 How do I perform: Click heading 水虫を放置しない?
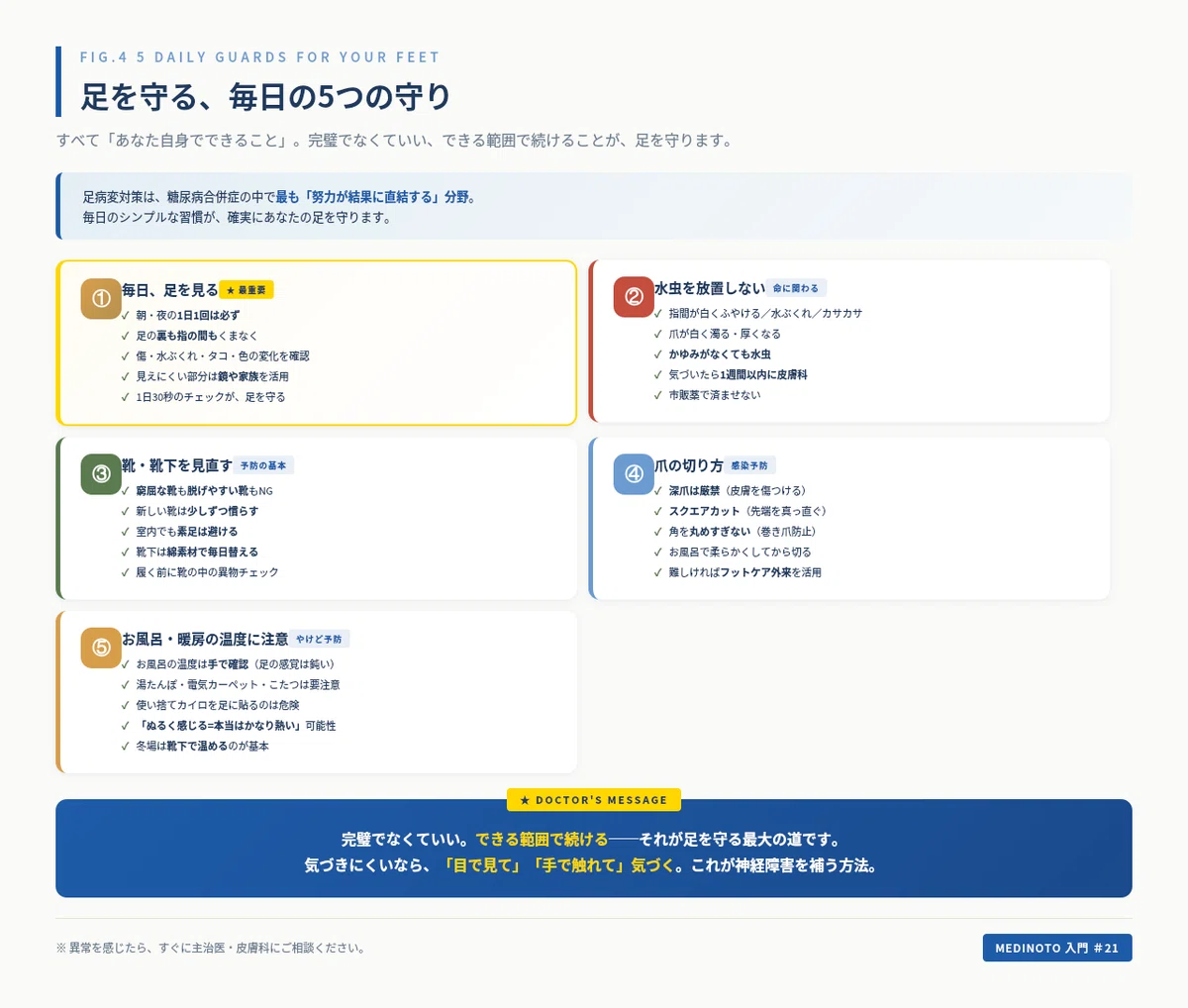[710, 288]
